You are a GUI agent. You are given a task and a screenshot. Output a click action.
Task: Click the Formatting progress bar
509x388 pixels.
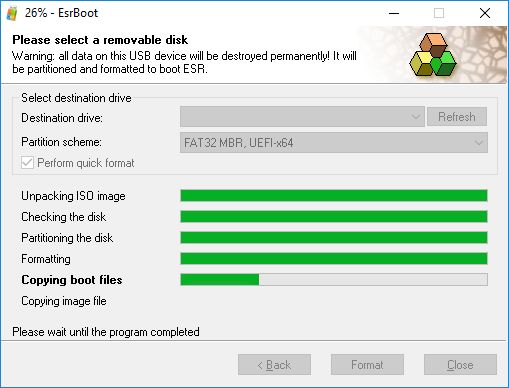[x=334, y=259]
